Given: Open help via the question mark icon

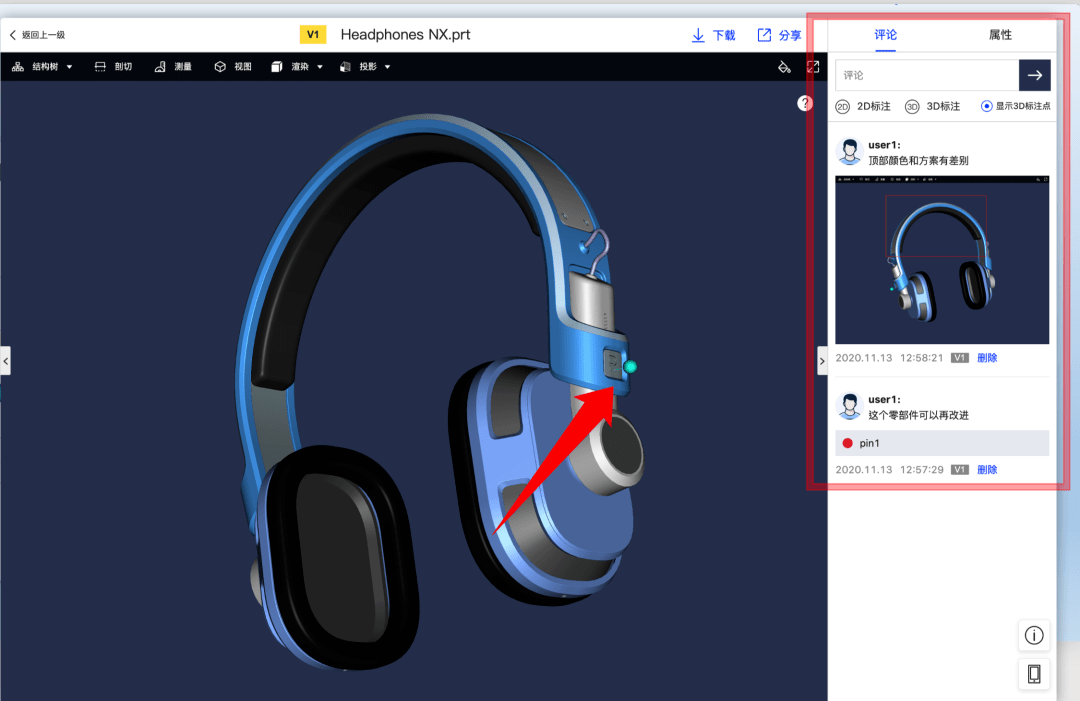Looking at the screenshot, I should pyautogui.click(x=804, y=103).
